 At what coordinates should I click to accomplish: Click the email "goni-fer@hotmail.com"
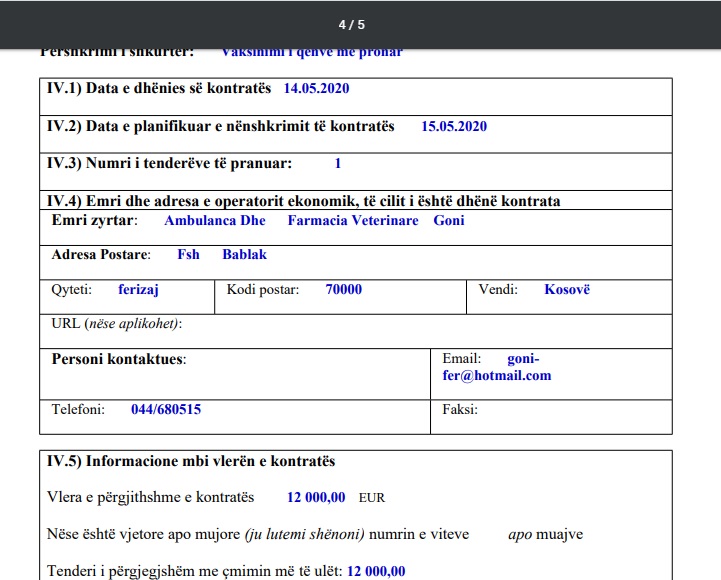pos(497,367)
